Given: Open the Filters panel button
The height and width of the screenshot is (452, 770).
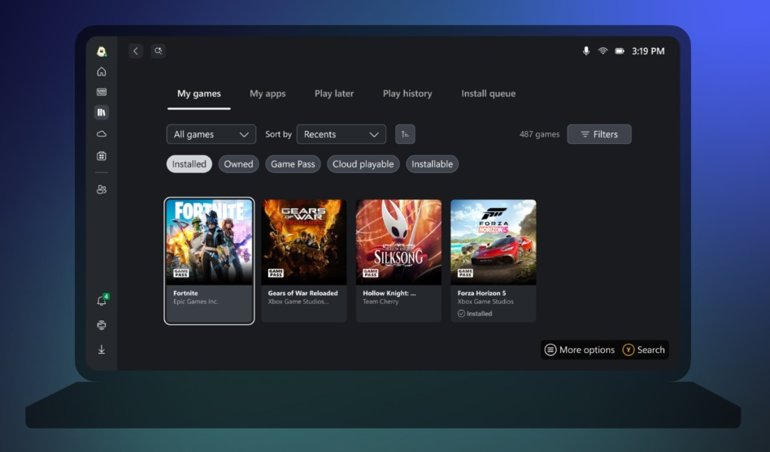Looking at the screenshot, I should point(599,134).
